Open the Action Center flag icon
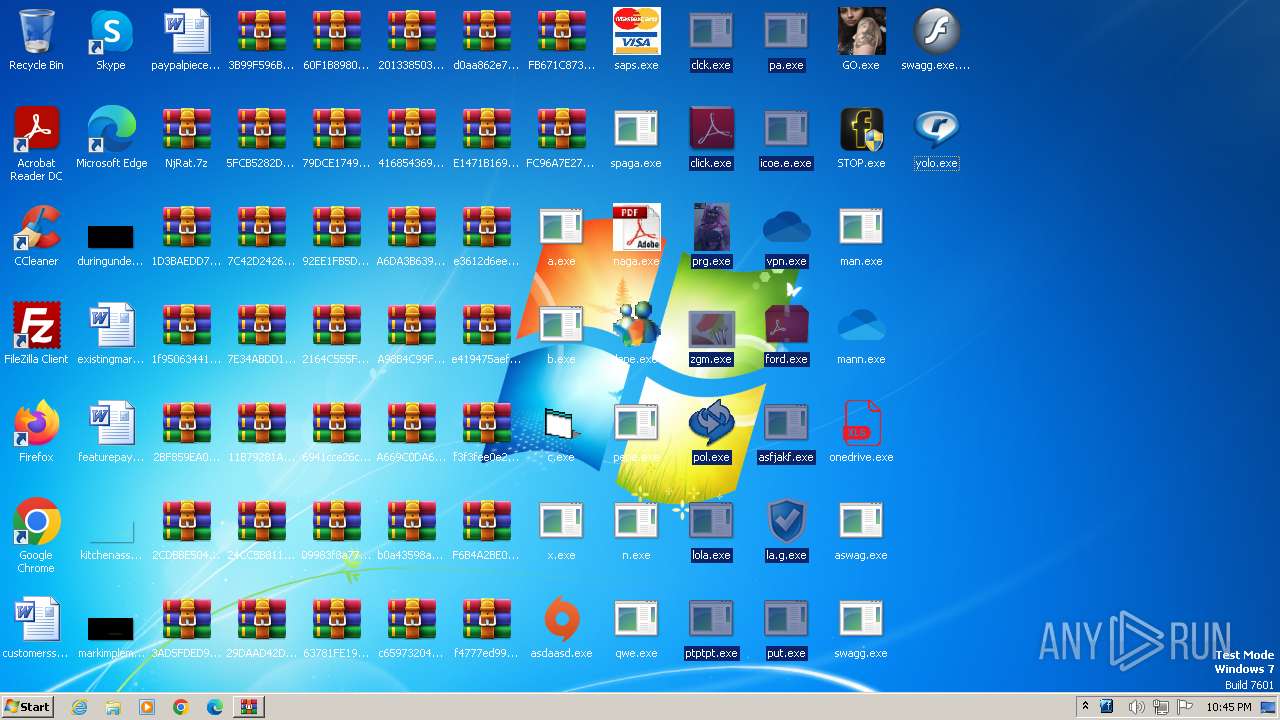This screenshot has height=720, width=1280. [x=1185, y=707]
